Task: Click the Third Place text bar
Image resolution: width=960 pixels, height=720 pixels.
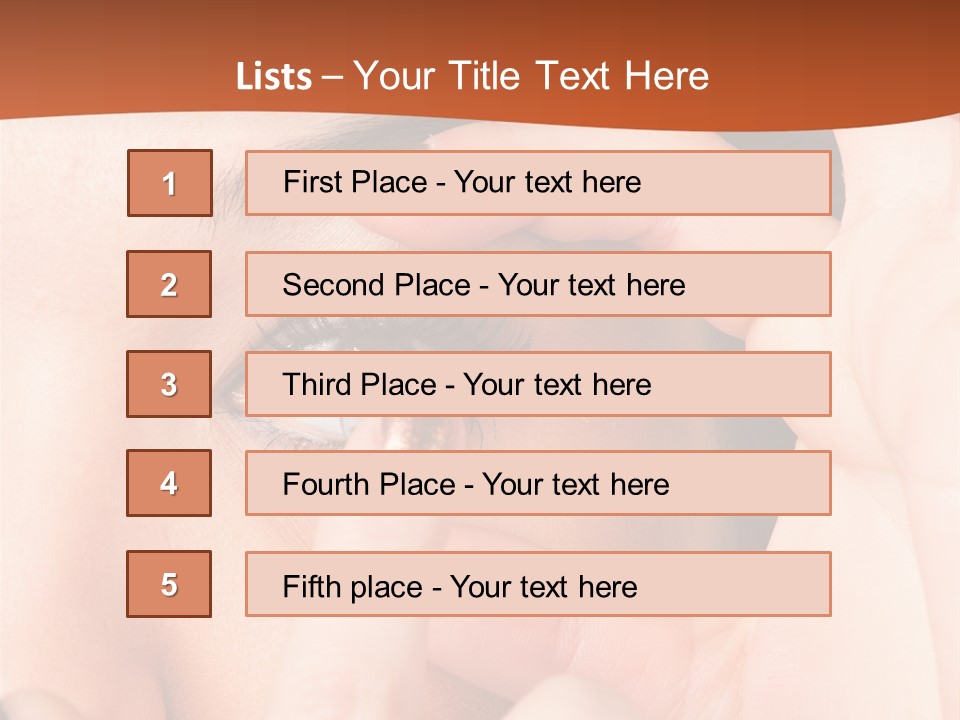Action: [538, 384]
